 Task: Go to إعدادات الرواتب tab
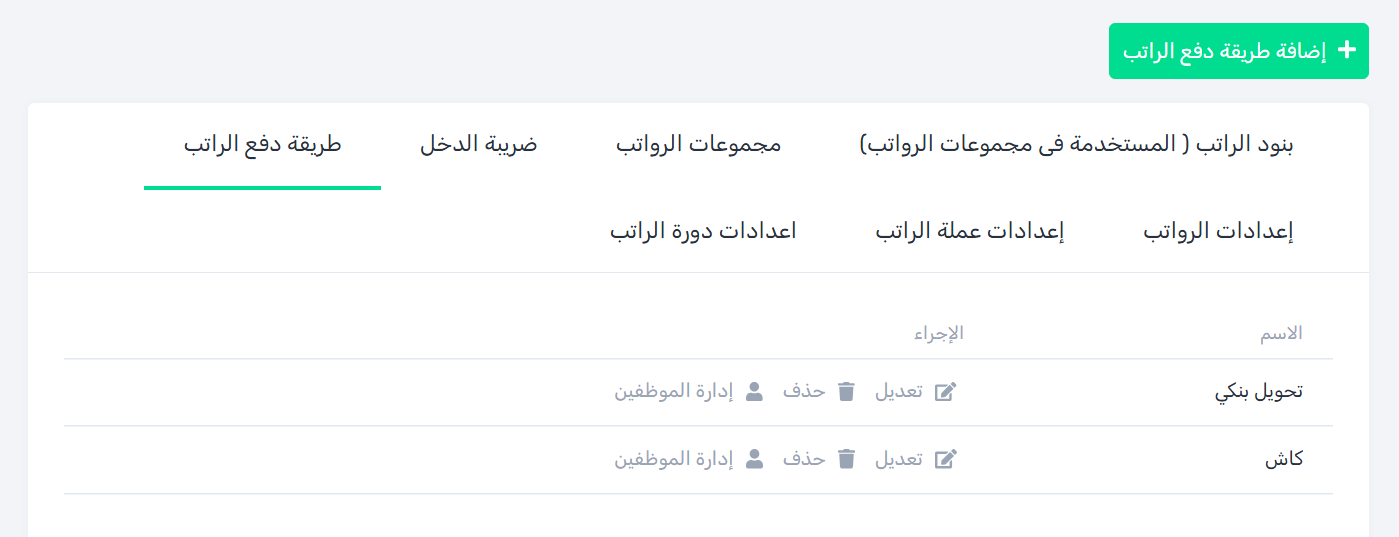pyautogui.click(x=1218, y=232)
